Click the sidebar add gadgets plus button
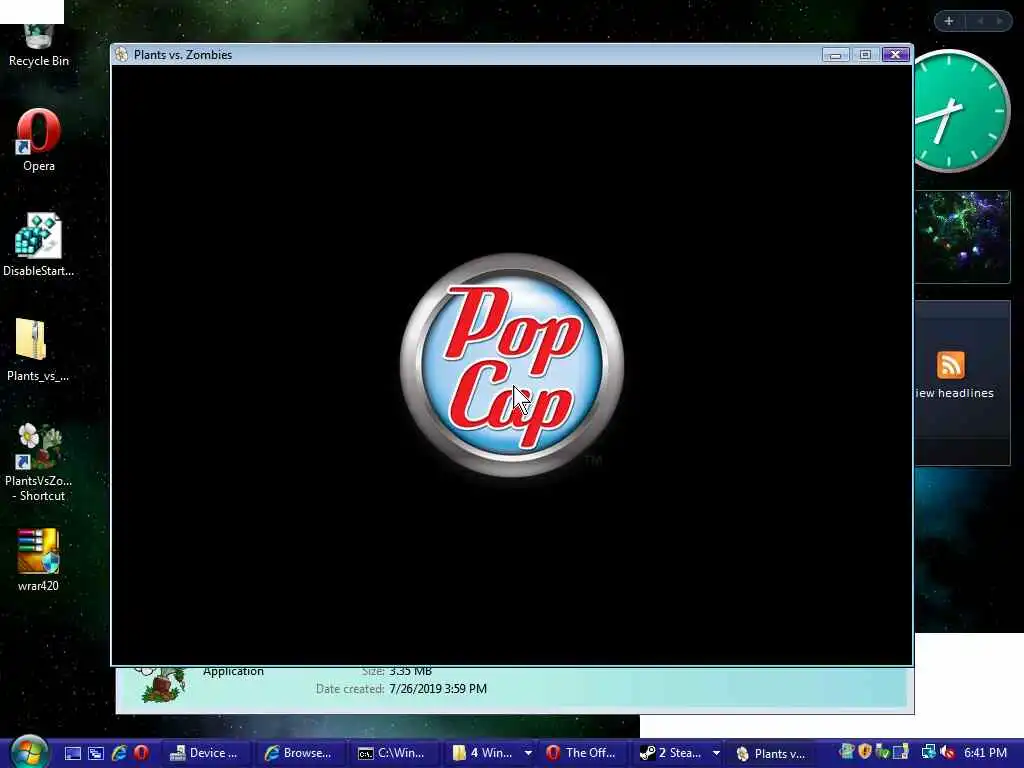 [949, 21]
